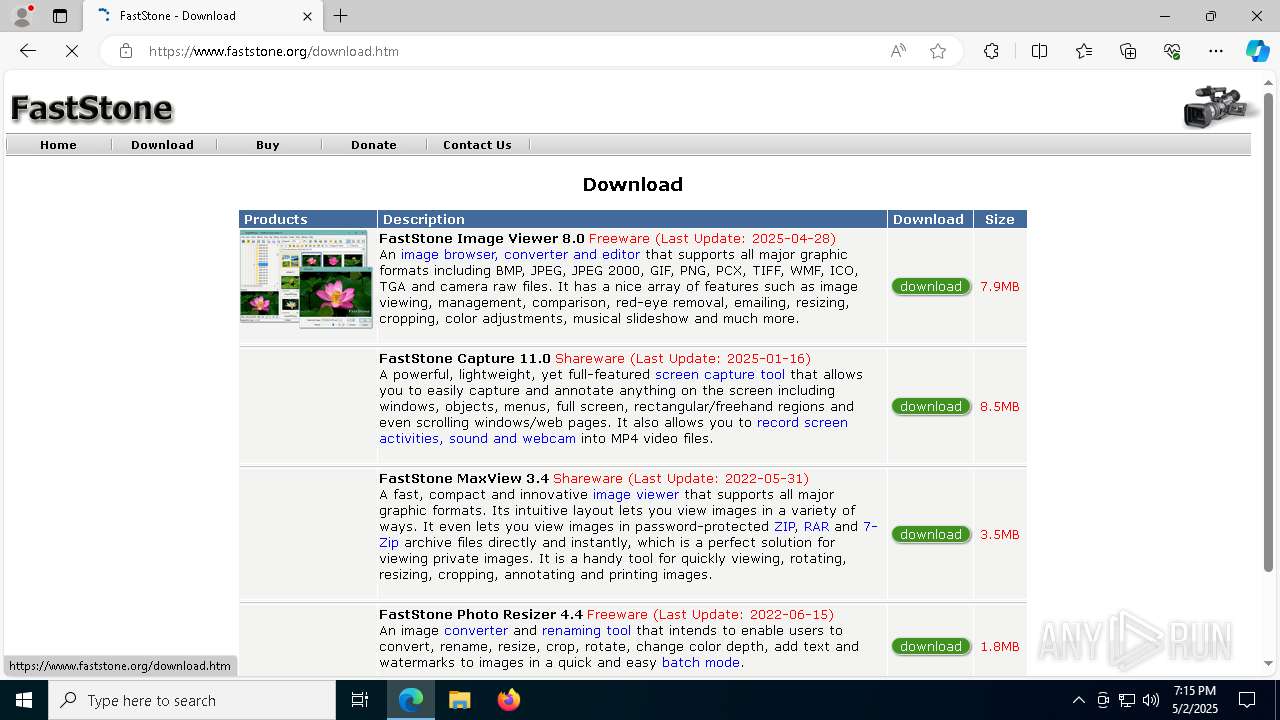Image resolution: width=1280 pixels, height=720 pixels.
Task: Follow the 'image viewer' link in MaxView
Action: (636, 495)
